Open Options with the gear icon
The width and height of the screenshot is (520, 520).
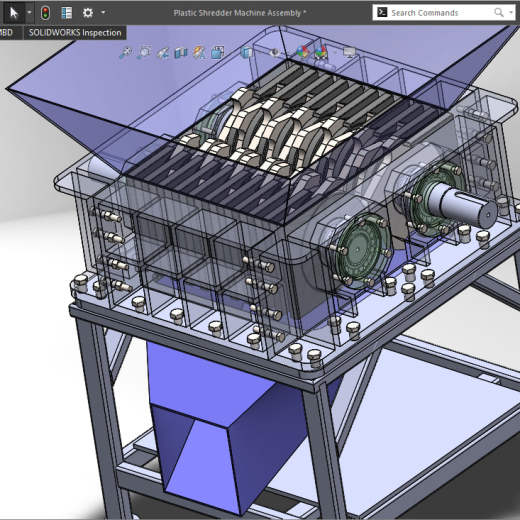[88, 13]
